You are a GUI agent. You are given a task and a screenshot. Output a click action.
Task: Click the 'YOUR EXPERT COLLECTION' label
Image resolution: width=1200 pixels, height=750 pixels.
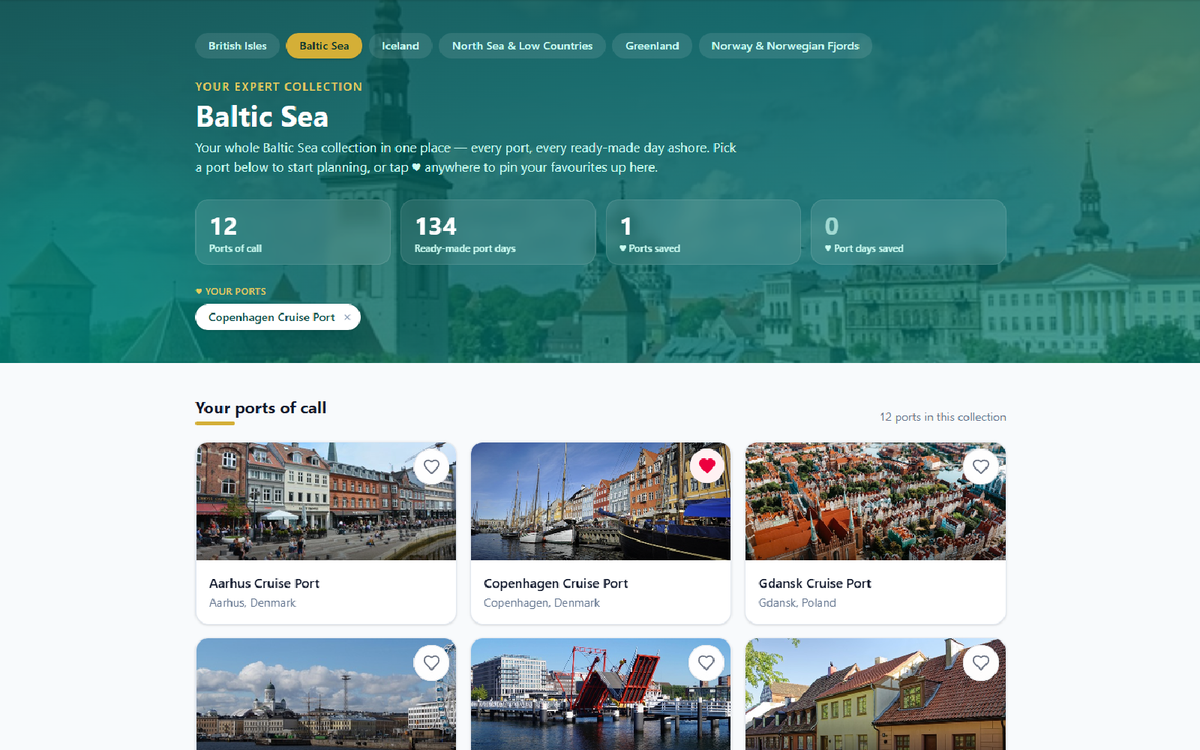click(x=279, y=87)
